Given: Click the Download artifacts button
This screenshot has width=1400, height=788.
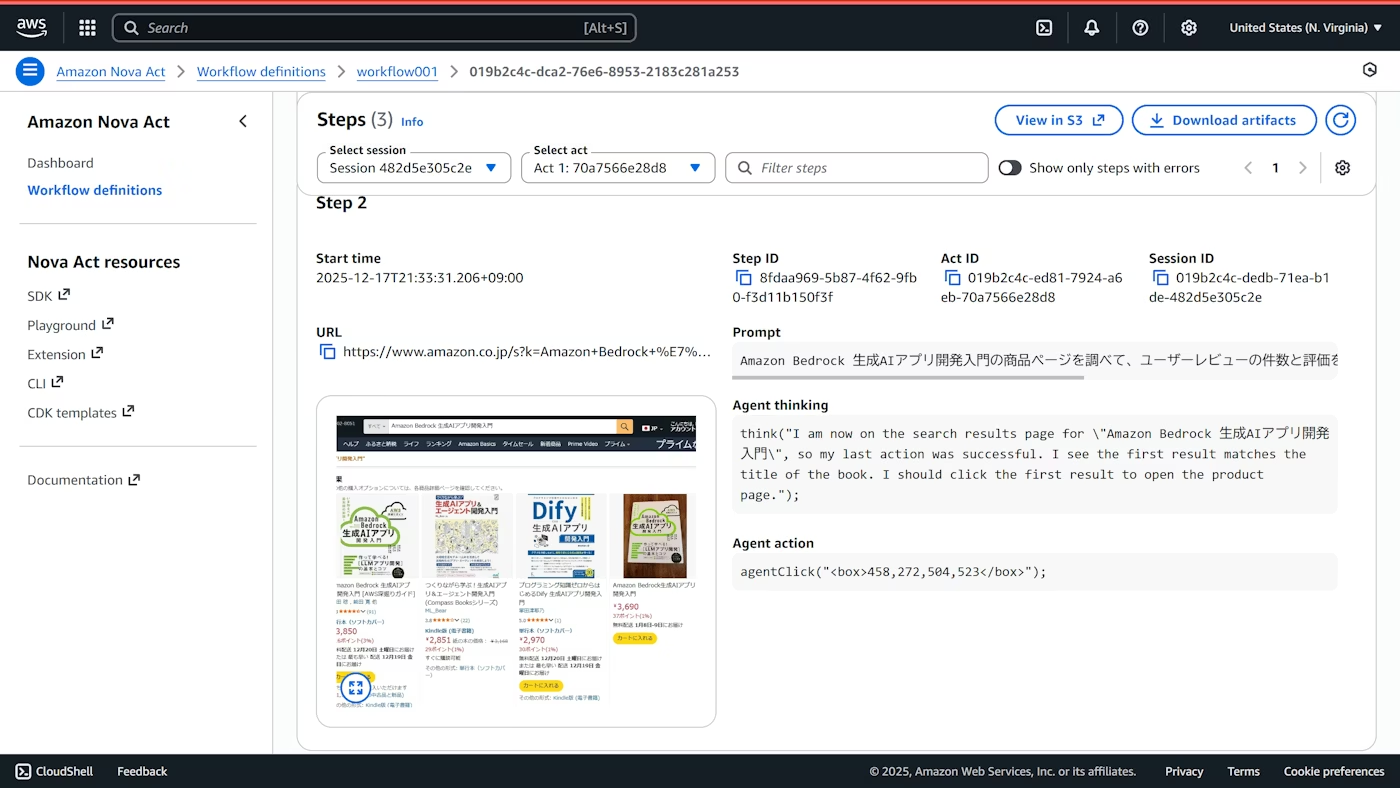Looking at the screenshot, I should click(x=1224, y=120).
